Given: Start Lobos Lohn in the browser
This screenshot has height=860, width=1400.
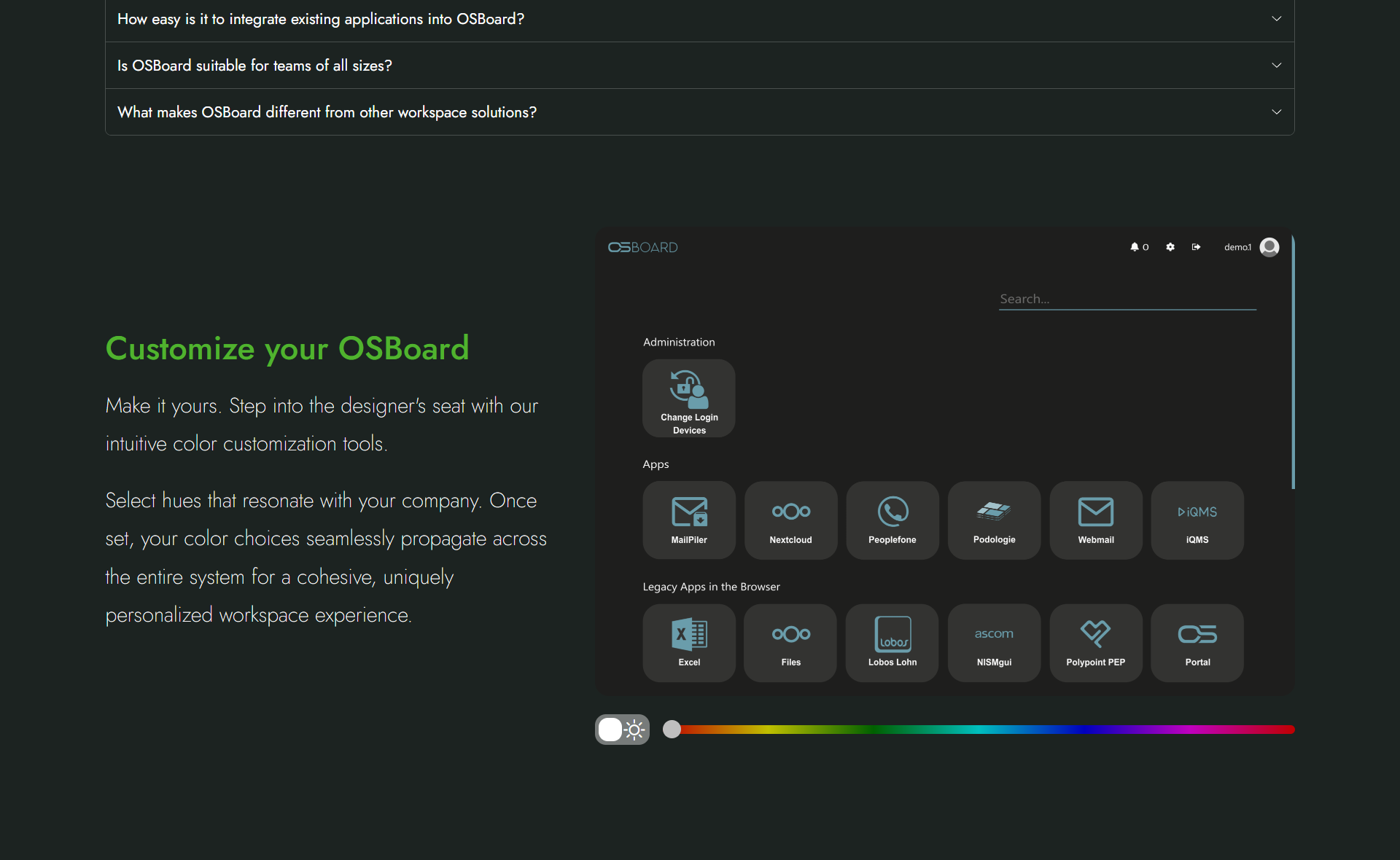Looking at the screenshot, I should tap(891, 641).
